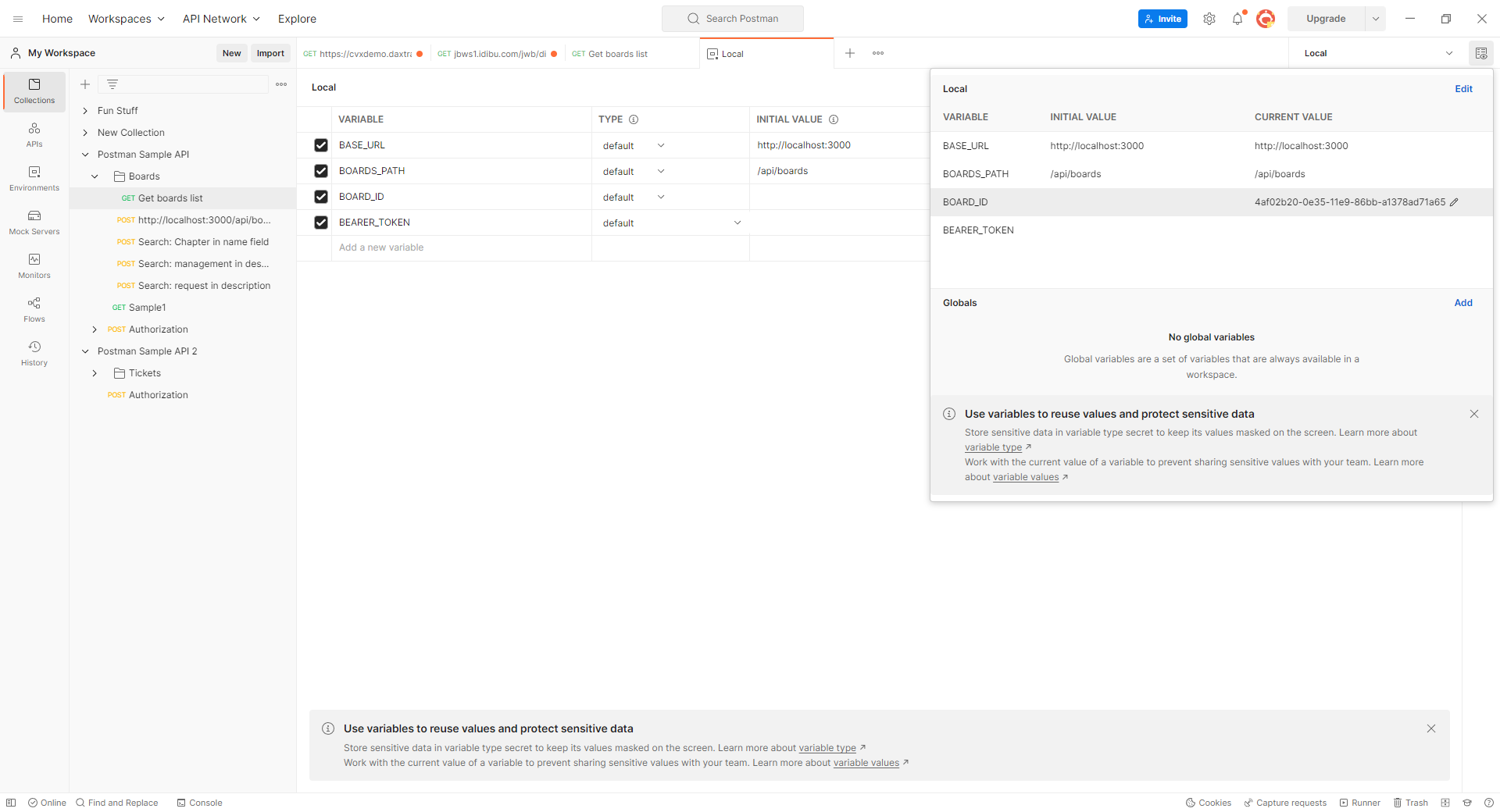The height and width of the screenshot is (812, 1500).
Task: Switch to the cvxdemo GET request tab
Action: (x=363, y=54)
